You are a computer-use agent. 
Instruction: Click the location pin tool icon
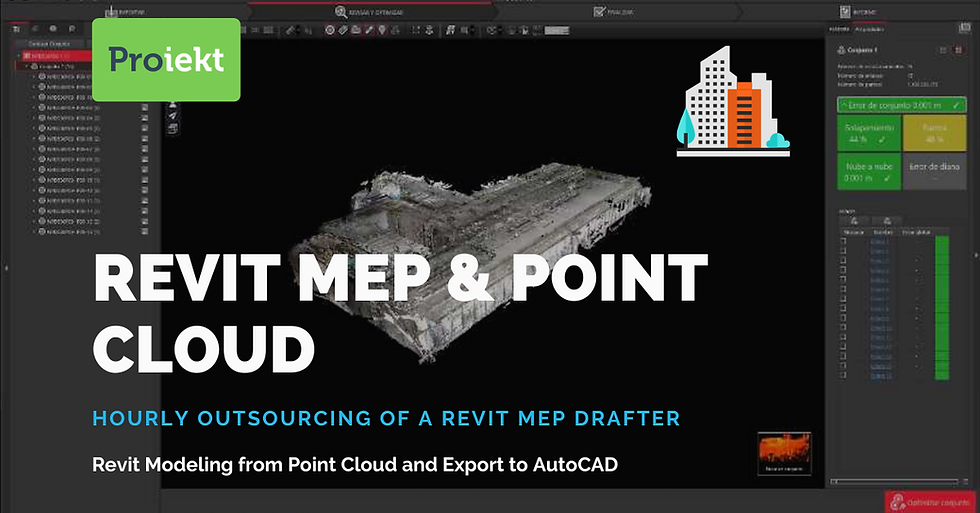click(382, 30)
